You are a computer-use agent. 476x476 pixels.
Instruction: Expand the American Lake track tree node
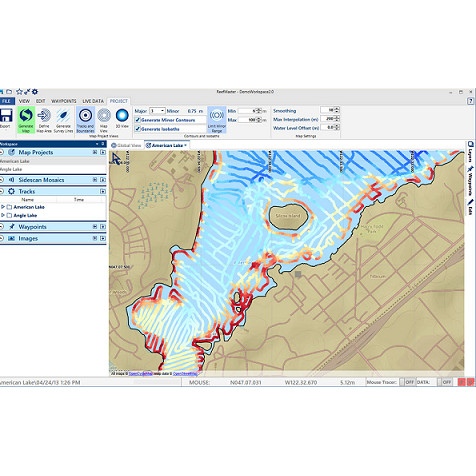point(3,207)
